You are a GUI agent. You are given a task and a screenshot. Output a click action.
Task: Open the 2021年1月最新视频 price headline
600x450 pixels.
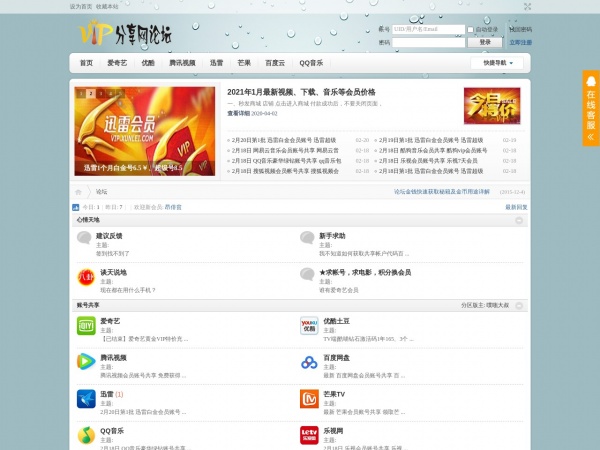(x=301, y=92)
